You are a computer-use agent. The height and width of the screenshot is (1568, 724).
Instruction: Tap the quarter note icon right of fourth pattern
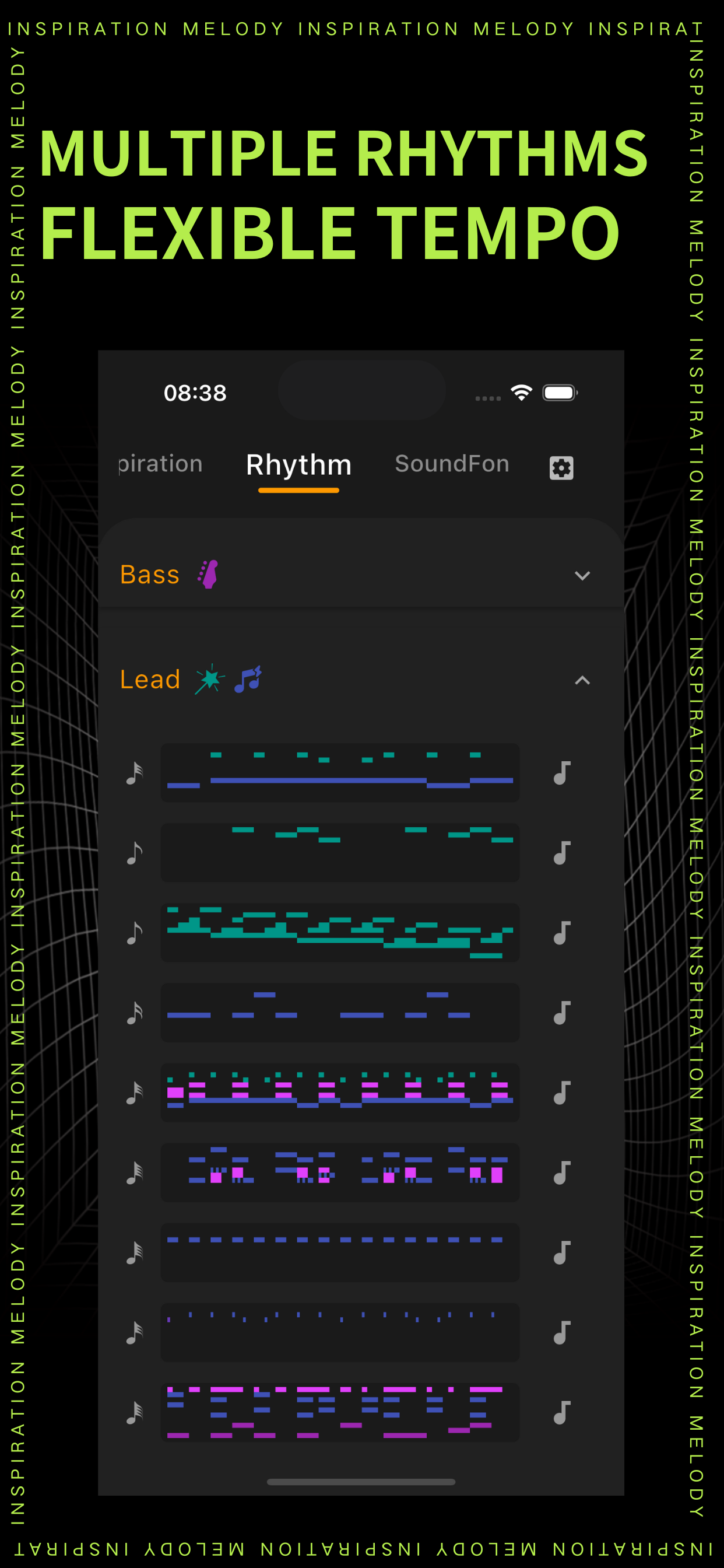tap(561, 1013)
